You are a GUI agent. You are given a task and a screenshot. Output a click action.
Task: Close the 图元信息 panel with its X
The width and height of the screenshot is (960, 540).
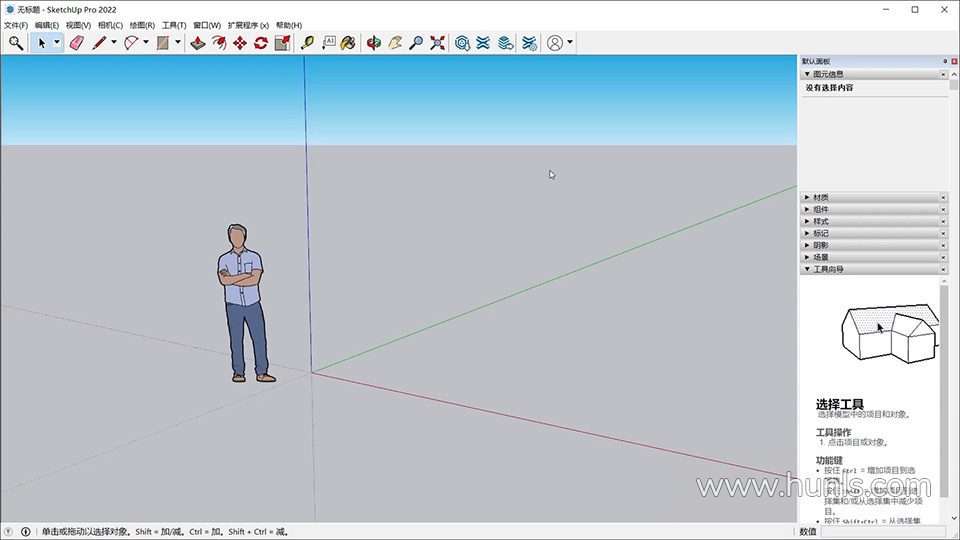943,74
